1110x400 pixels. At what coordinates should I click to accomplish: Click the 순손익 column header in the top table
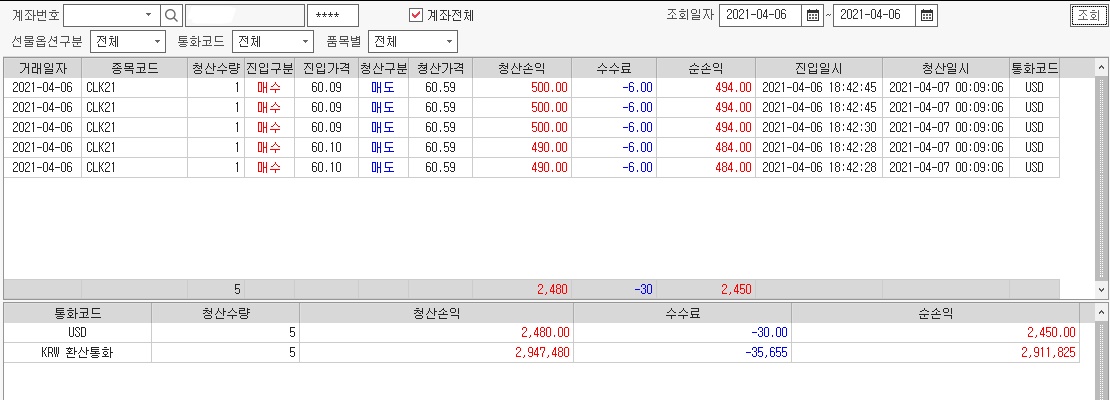(706, 67)
